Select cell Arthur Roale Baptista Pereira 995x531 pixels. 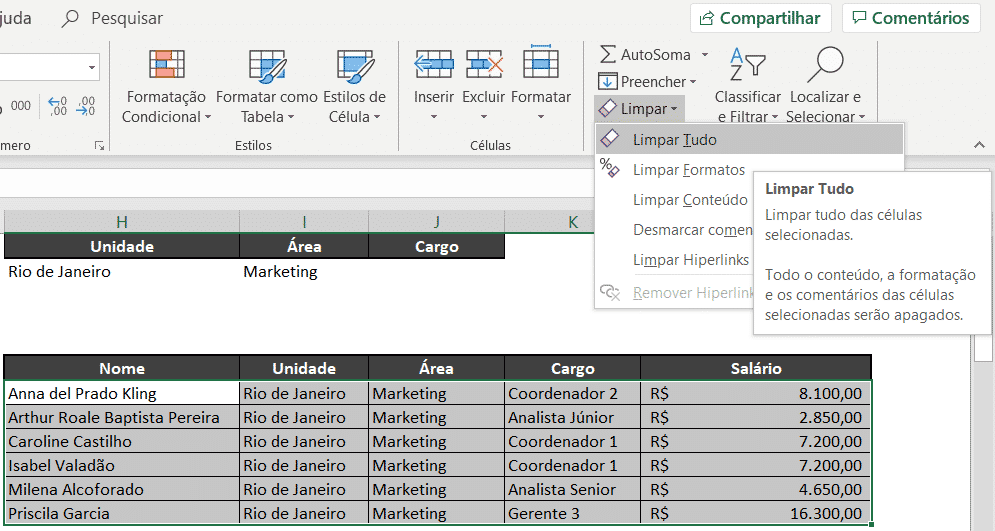pyautogui.click(x=122, y=417)
